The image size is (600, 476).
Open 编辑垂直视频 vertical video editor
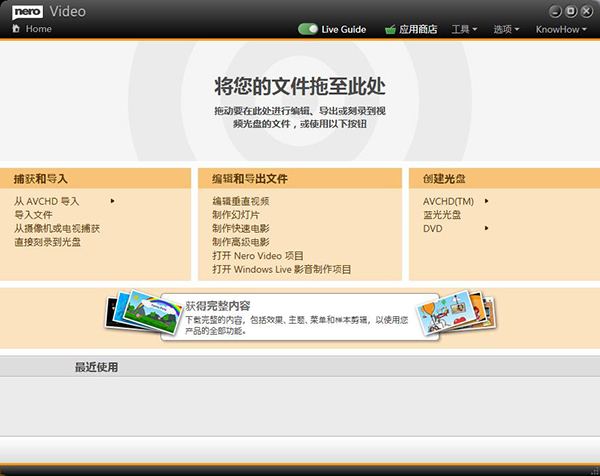coord(241,201)
